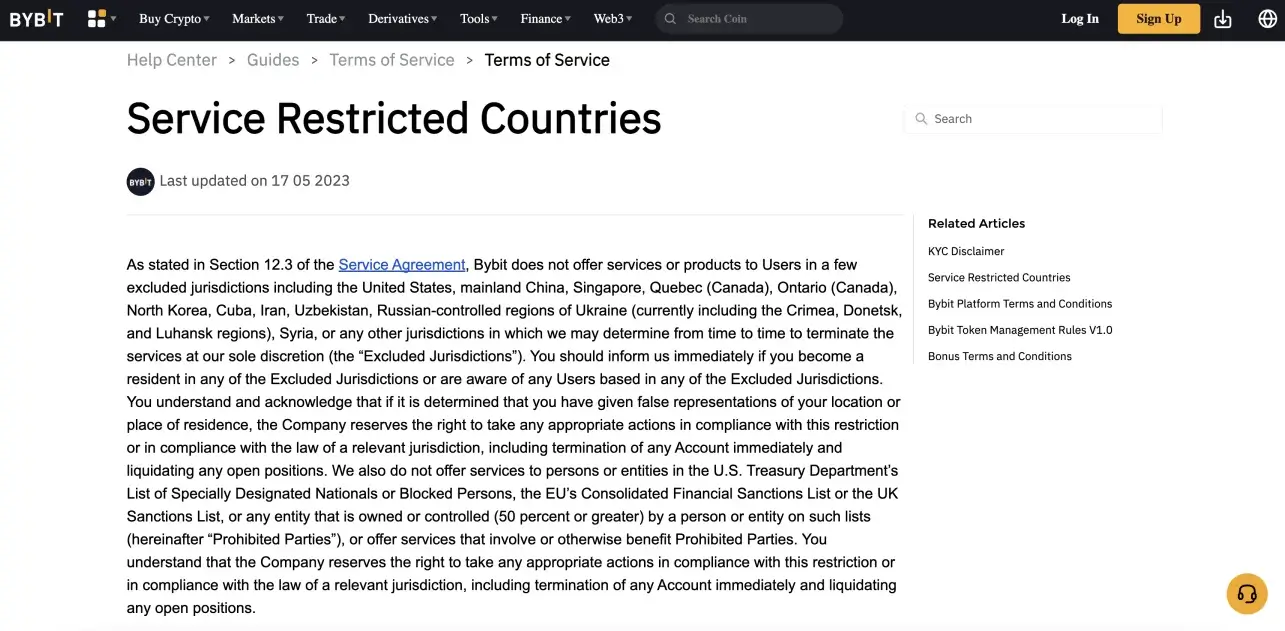Open the Buy Crypto dropdown
The width and height of the screenshot is (1285, 631).
click(170, 18)
